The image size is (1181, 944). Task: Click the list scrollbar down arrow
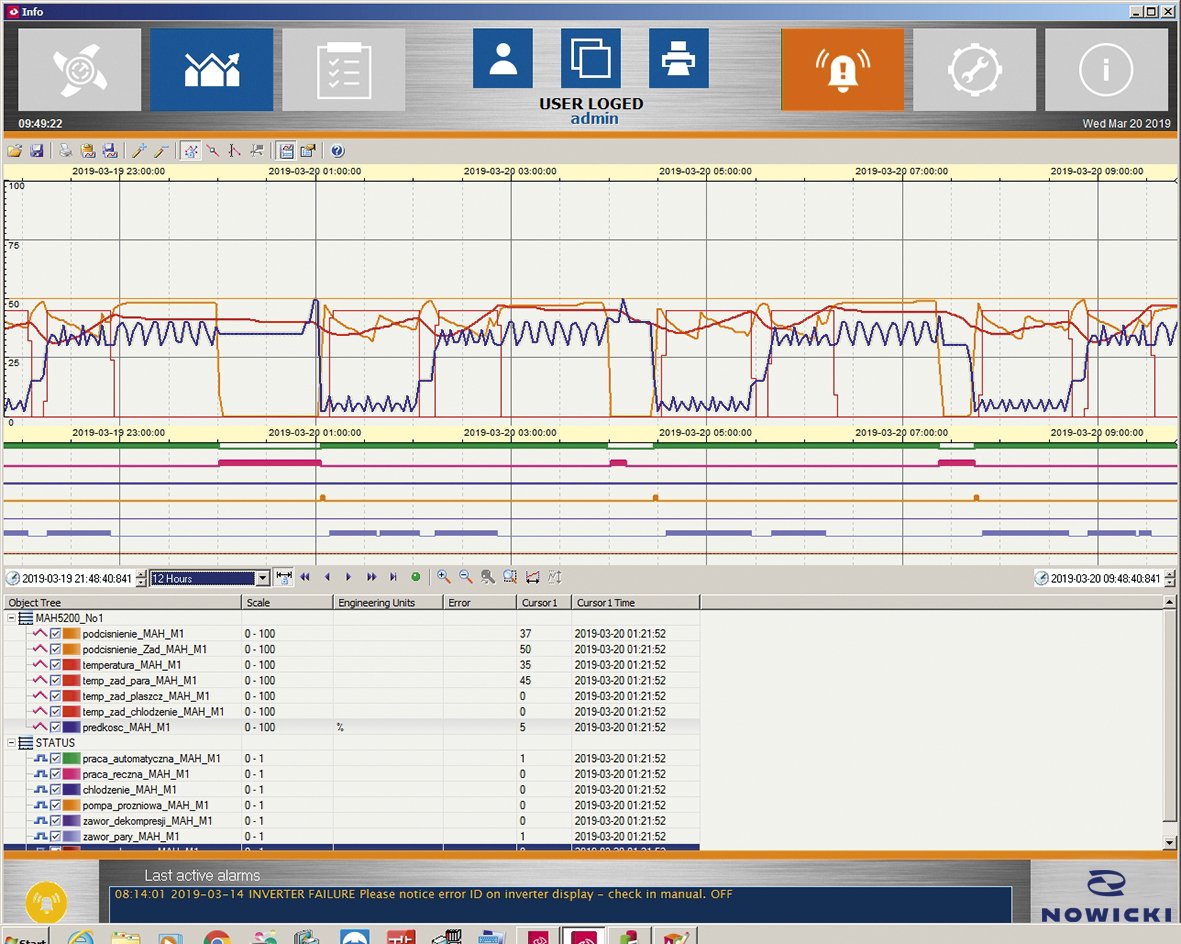(1169, 843)
